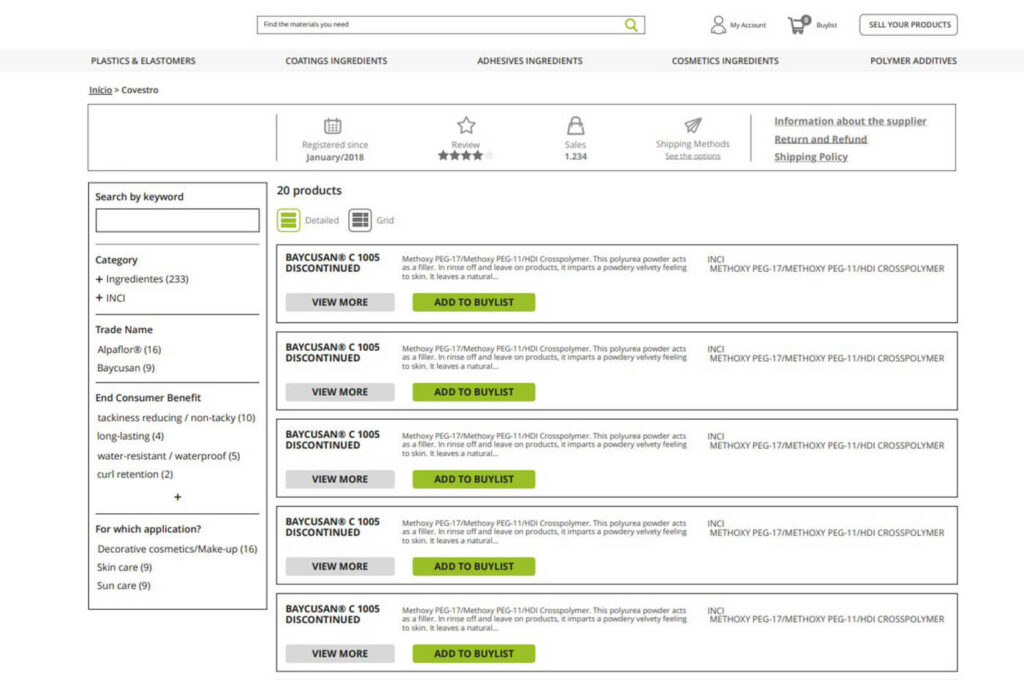
Task: Filter by Skin care (9)
Action: point(124,567)
